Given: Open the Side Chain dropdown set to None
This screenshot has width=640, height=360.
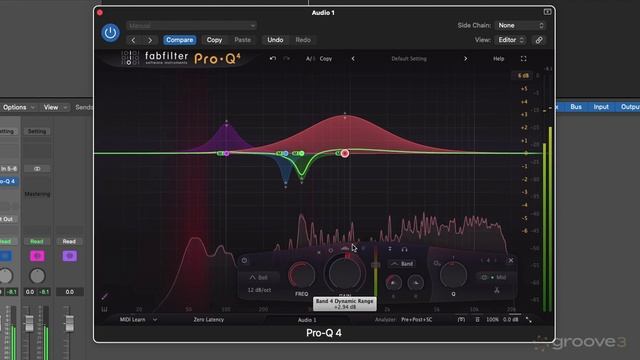Looking at the screenshot, I should pos(520,25).
